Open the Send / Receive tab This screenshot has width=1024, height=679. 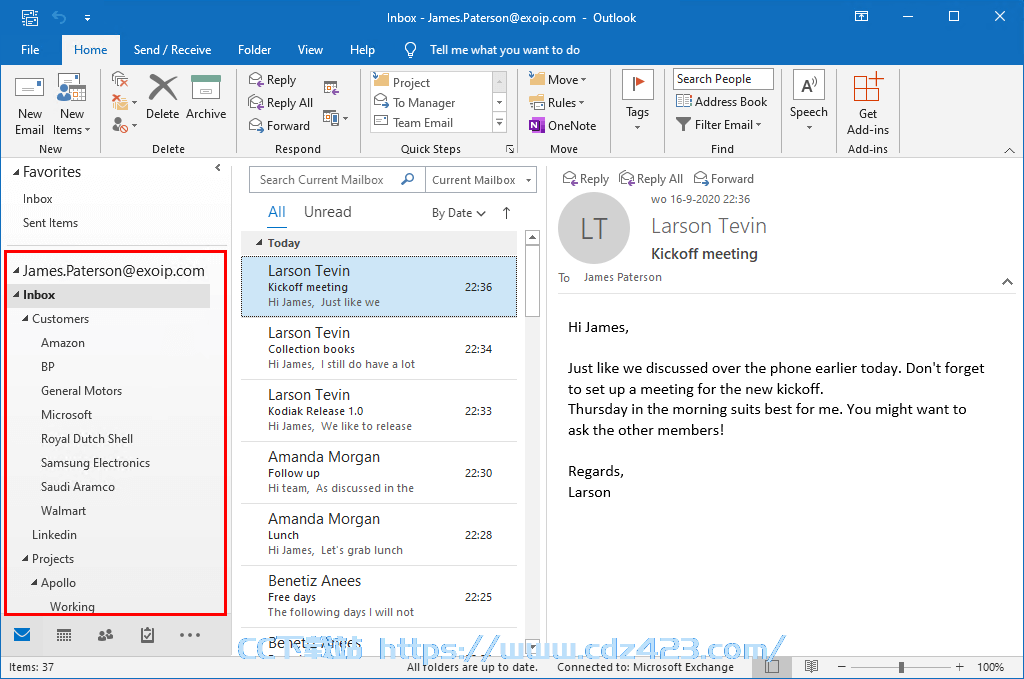[x=172, y=50]
